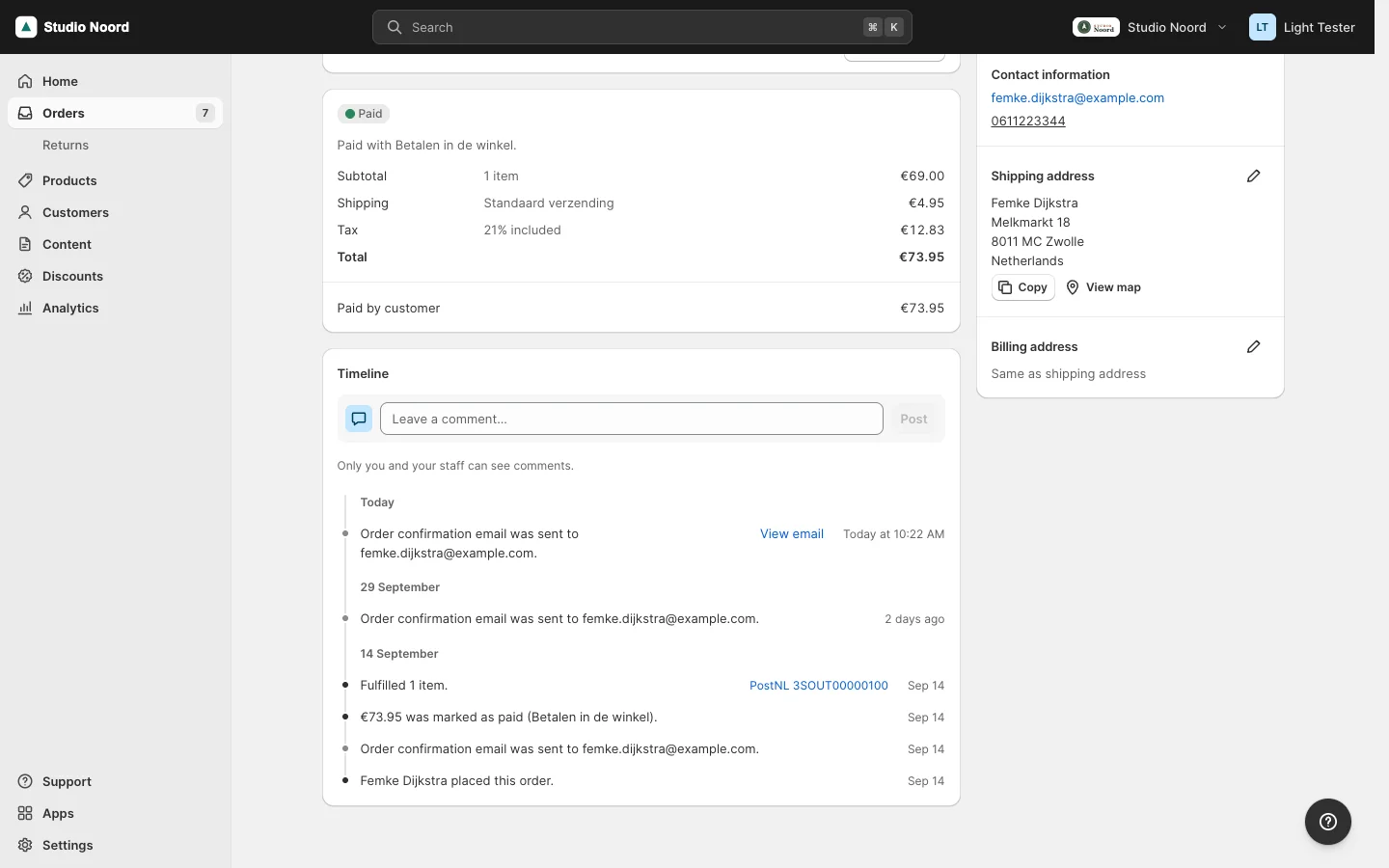Click the Discounts percent icon
This screenshot has width=1389, height=868.
pos(25,276)
